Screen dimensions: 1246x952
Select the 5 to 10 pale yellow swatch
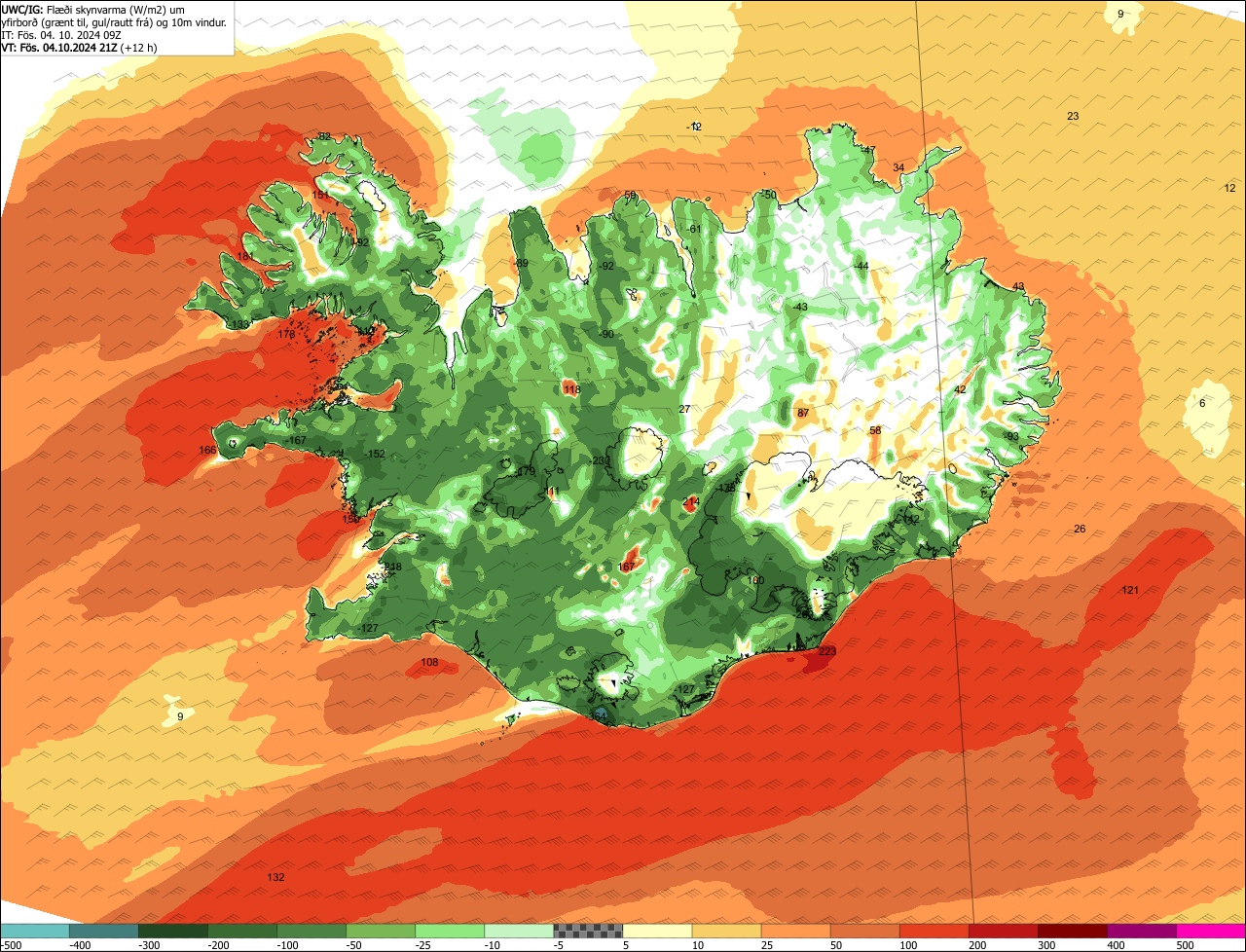[657, 931]
